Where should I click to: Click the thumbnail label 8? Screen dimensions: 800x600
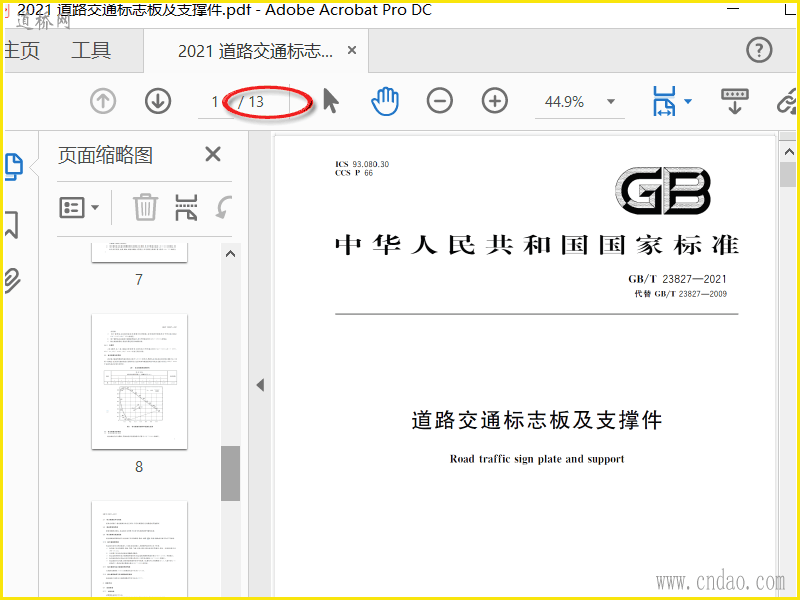(x=139, y=466)
